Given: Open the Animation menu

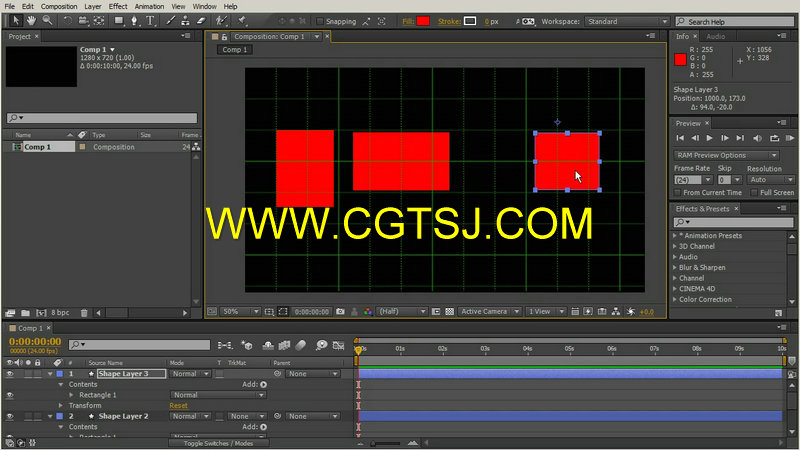Looking at the screenshot, I should (x=149, y=6).
